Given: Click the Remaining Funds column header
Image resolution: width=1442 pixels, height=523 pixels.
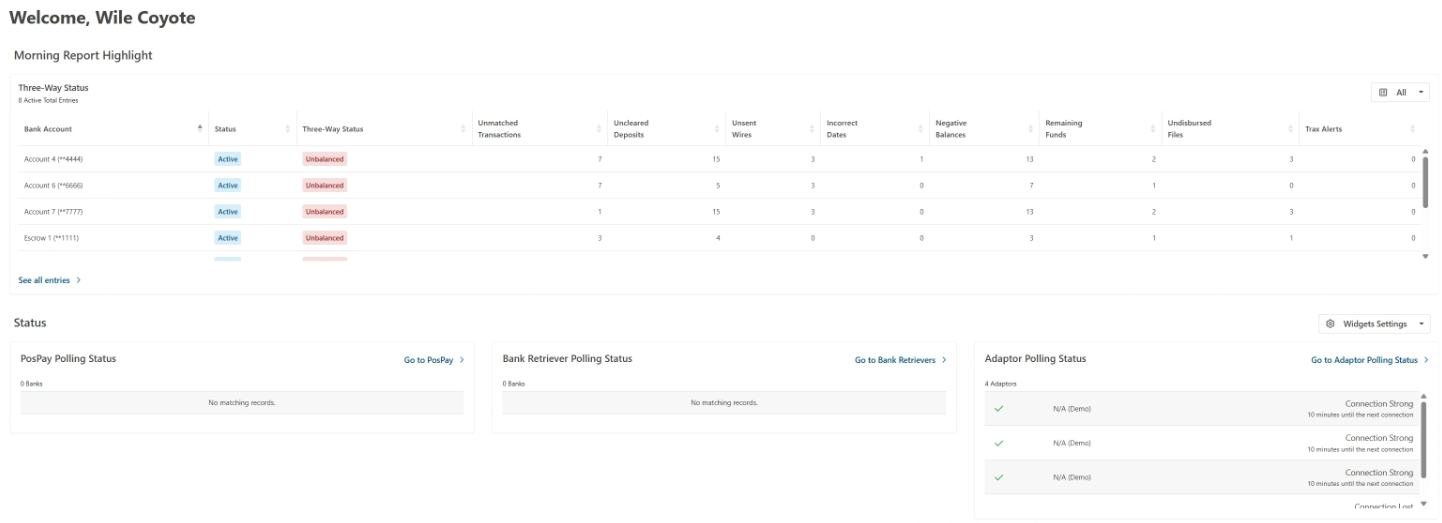Looking at the screenshot, I should tap(1063, 128).
